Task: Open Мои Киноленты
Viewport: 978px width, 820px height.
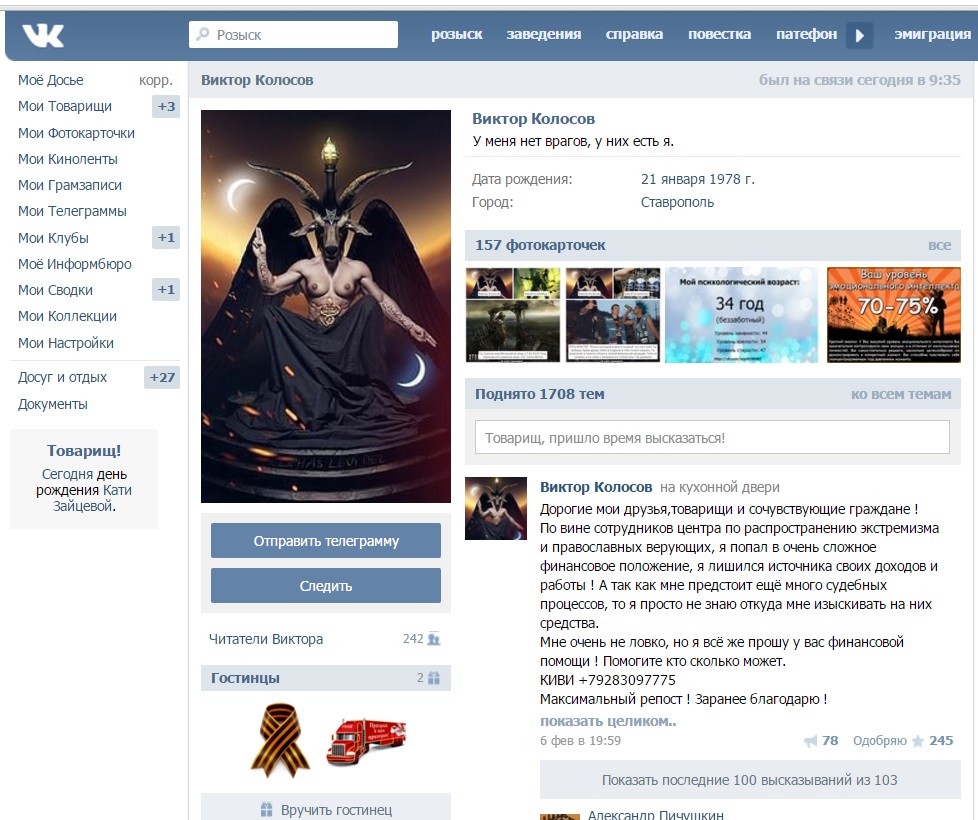Action: coord(67,159)
